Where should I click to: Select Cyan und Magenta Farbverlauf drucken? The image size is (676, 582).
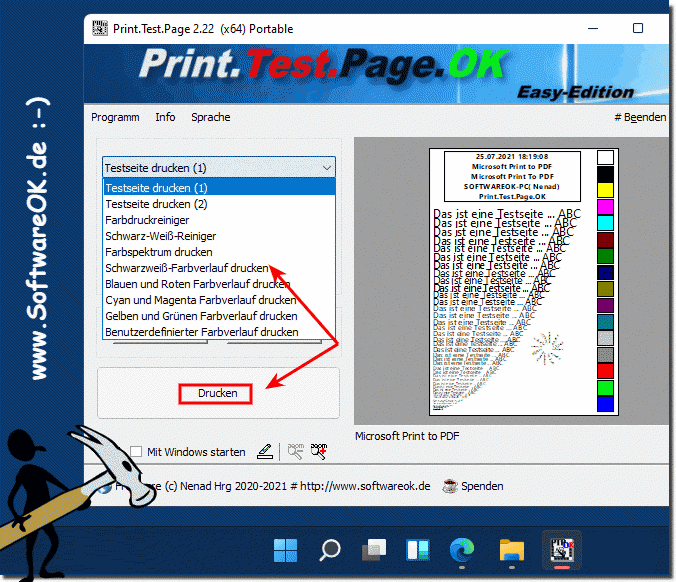(219, 300)
